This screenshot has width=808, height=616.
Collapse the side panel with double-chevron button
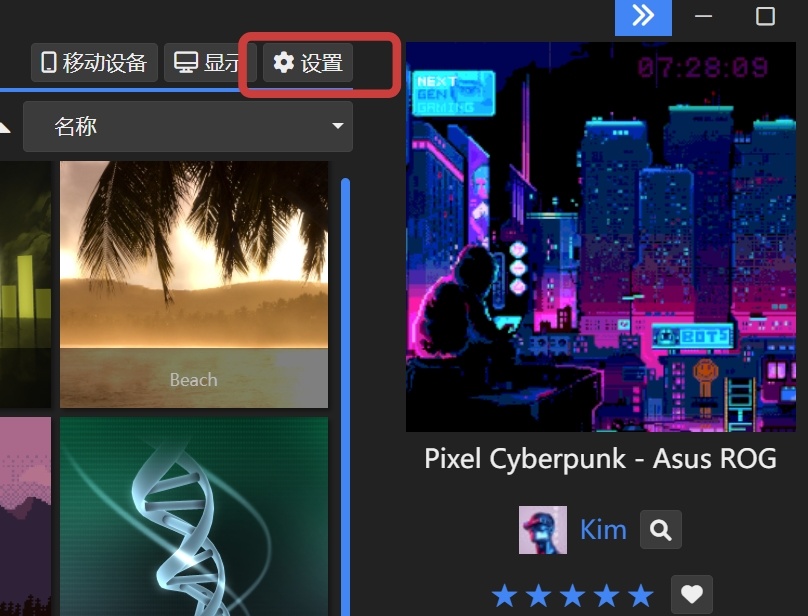point(643,16)
